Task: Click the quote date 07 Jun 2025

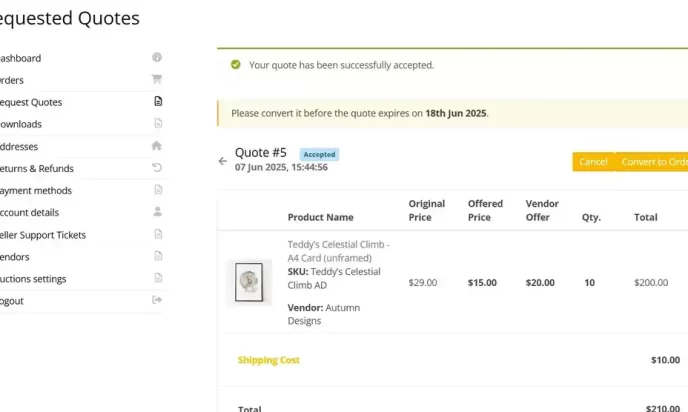Action: coord(281,167)
